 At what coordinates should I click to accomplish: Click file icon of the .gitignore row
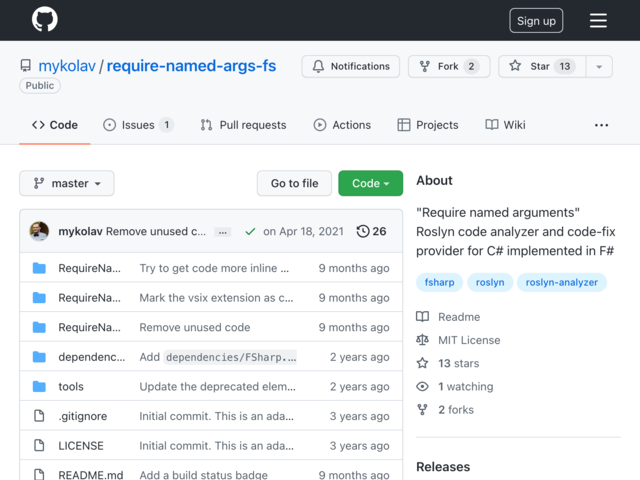click(x=39, y=416)
